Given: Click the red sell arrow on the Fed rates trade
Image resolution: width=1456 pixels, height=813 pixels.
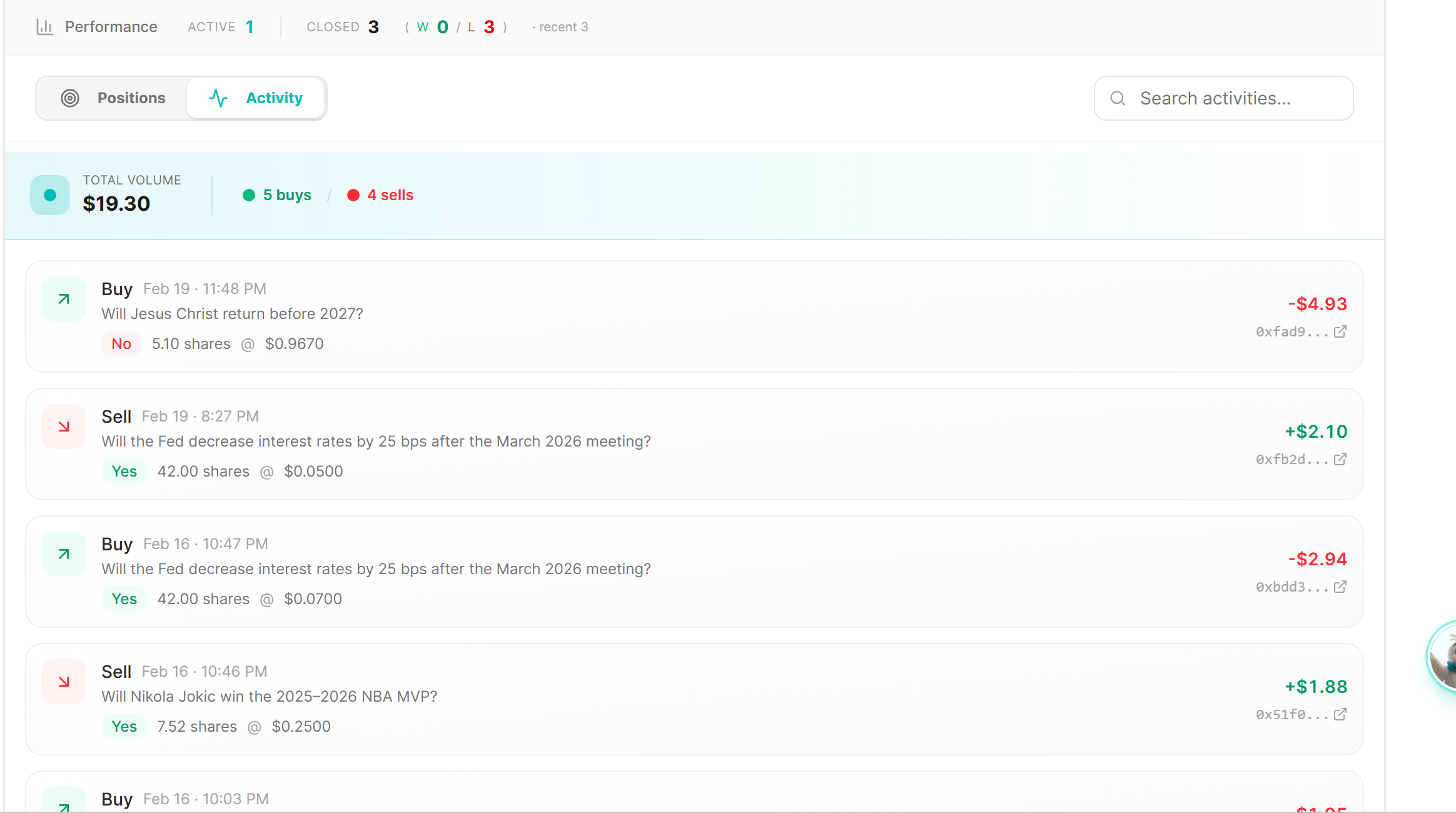Looking at the screenshot, I should pyautogui.click(x=64, y=427).
